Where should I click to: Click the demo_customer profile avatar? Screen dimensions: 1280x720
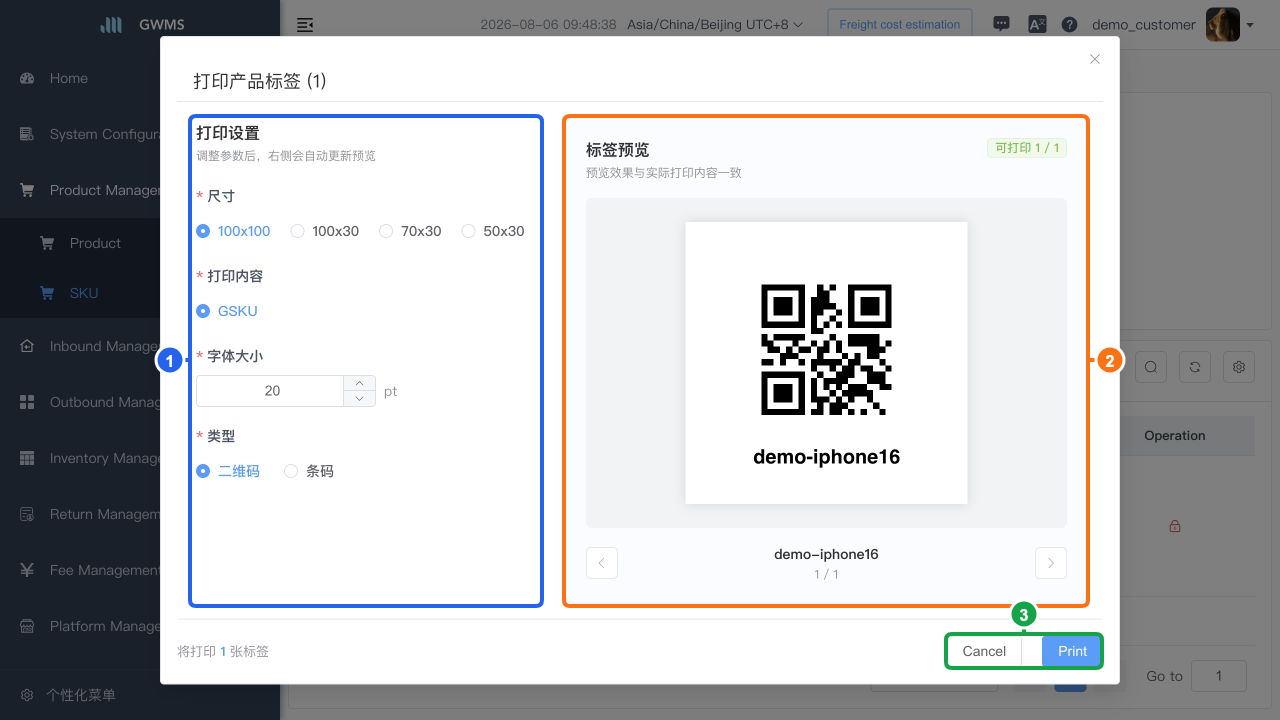(x=1223, y=25)
